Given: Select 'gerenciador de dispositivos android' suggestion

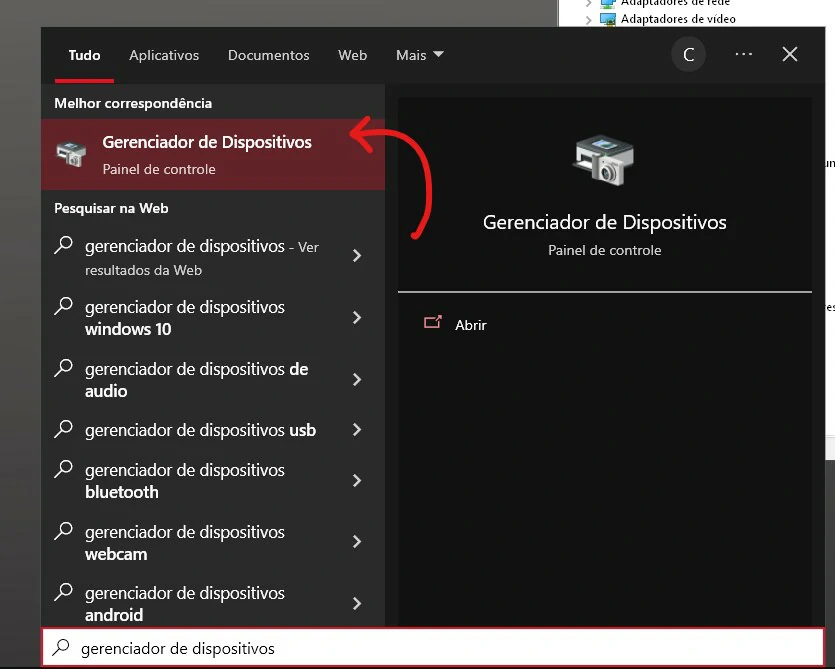Looking at the screenshot, I should 185,604.
